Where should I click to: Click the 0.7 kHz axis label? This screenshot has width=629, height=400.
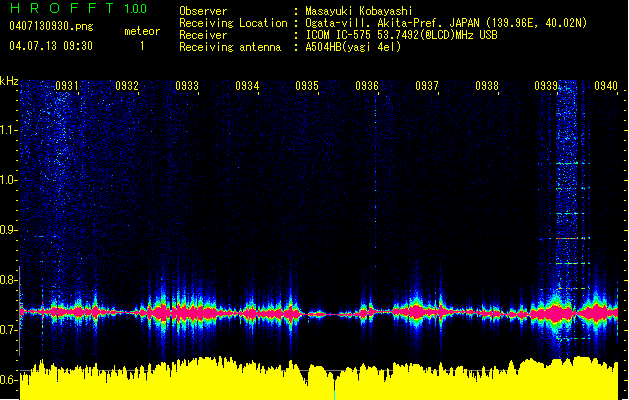pyautogui.click(x=9, y=330)
